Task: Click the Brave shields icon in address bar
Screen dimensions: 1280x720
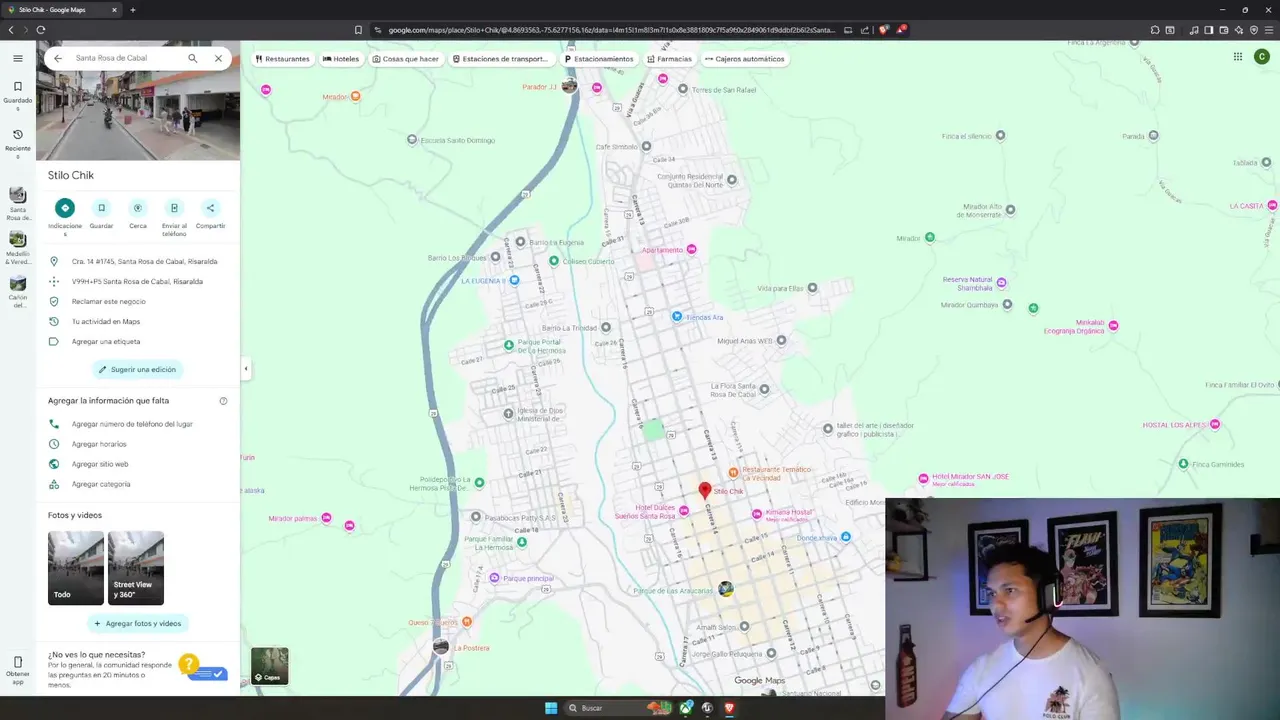Action: (884, 30)
